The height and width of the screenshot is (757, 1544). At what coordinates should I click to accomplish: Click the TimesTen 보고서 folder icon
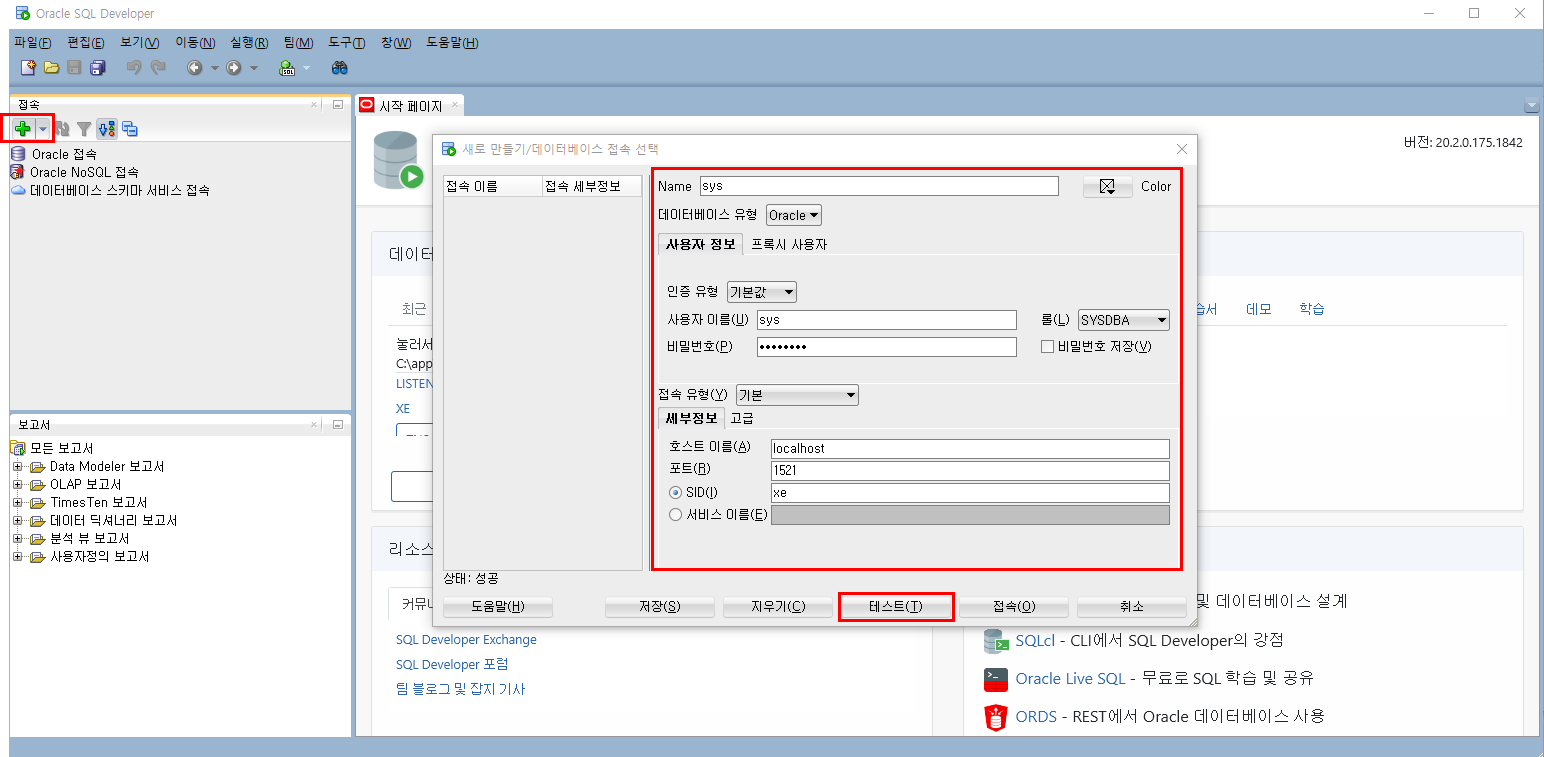[x=38, y=502]
